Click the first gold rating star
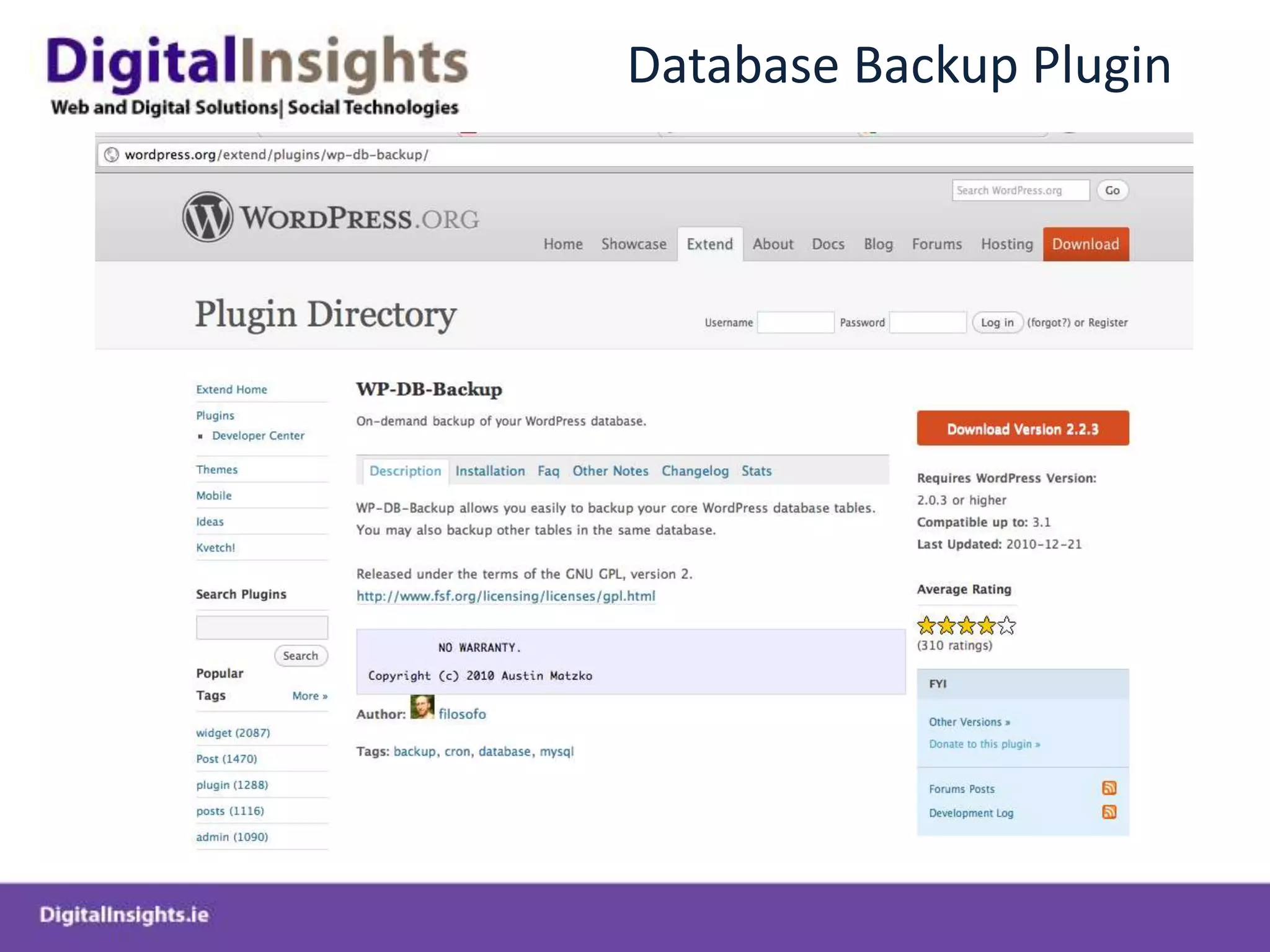1270x952 pixels. pyautogui.click(x=926, y=625)
